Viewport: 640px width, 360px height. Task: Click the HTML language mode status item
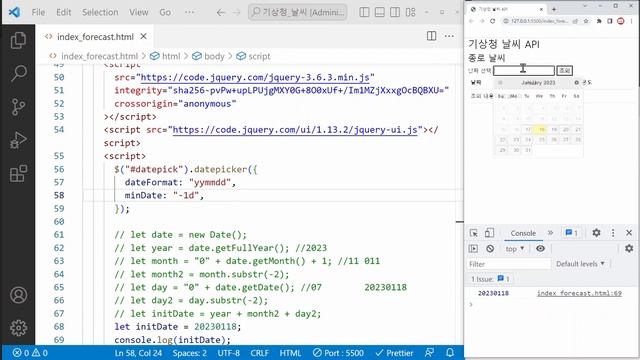(x=290, y=353)
